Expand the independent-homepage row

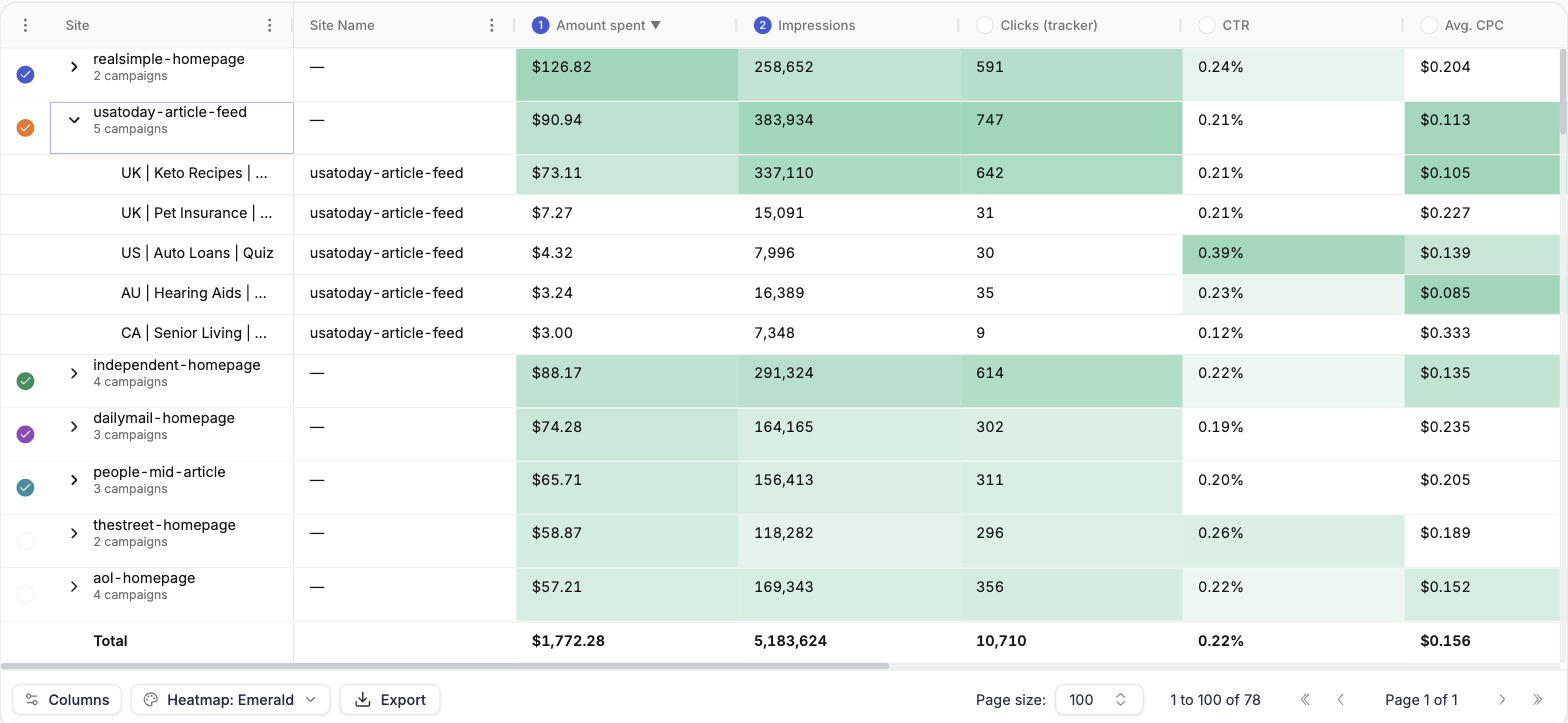click(x=74, y=373)
